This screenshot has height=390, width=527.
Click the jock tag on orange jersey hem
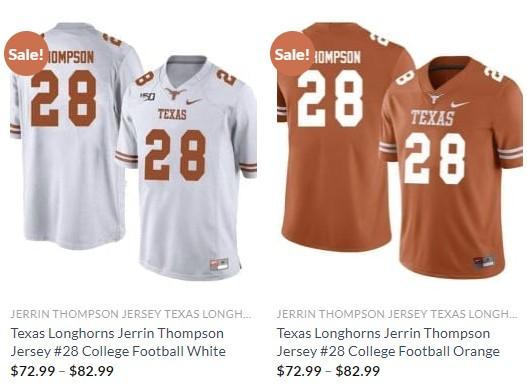[x=484, y=262]
